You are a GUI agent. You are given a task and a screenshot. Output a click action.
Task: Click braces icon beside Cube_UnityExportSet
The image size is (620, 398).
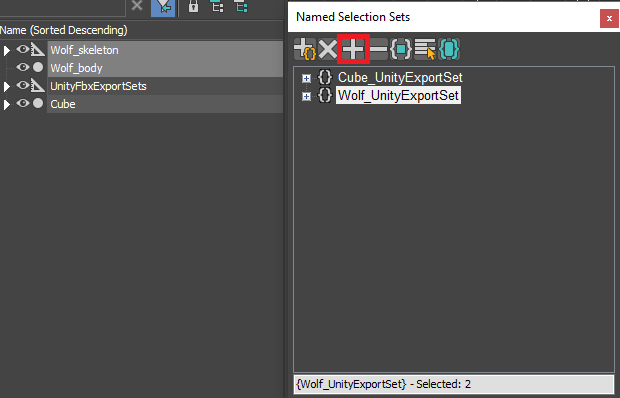click(325, 77)
